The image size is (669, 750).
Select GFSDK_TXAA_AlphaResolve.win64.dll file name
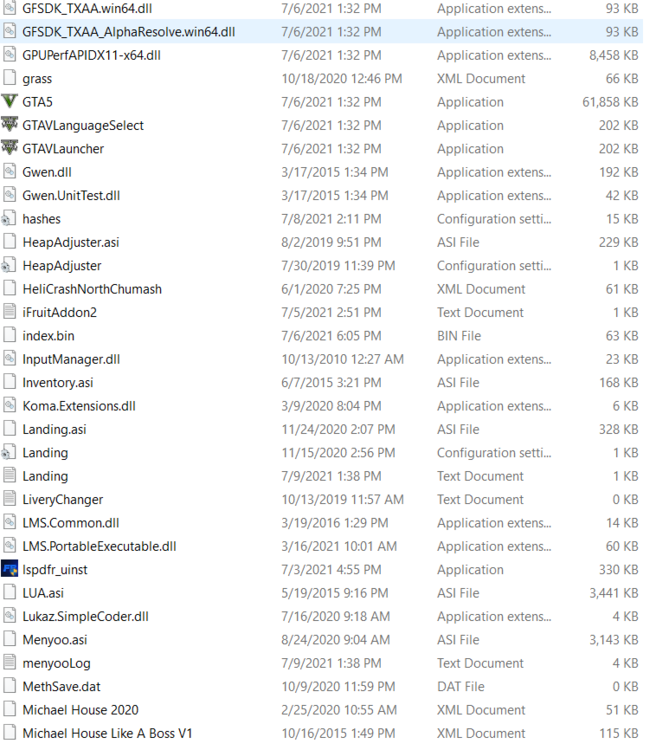click(129, 32)
